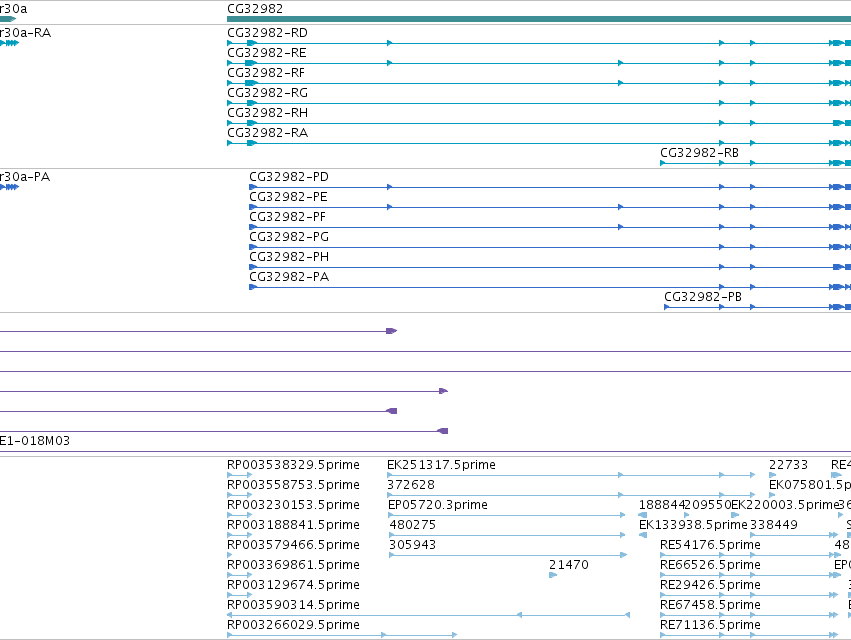Screen dimensions: 851x640
Task: Select the teal CG32982 gene bar
Action: pos(539,19)
